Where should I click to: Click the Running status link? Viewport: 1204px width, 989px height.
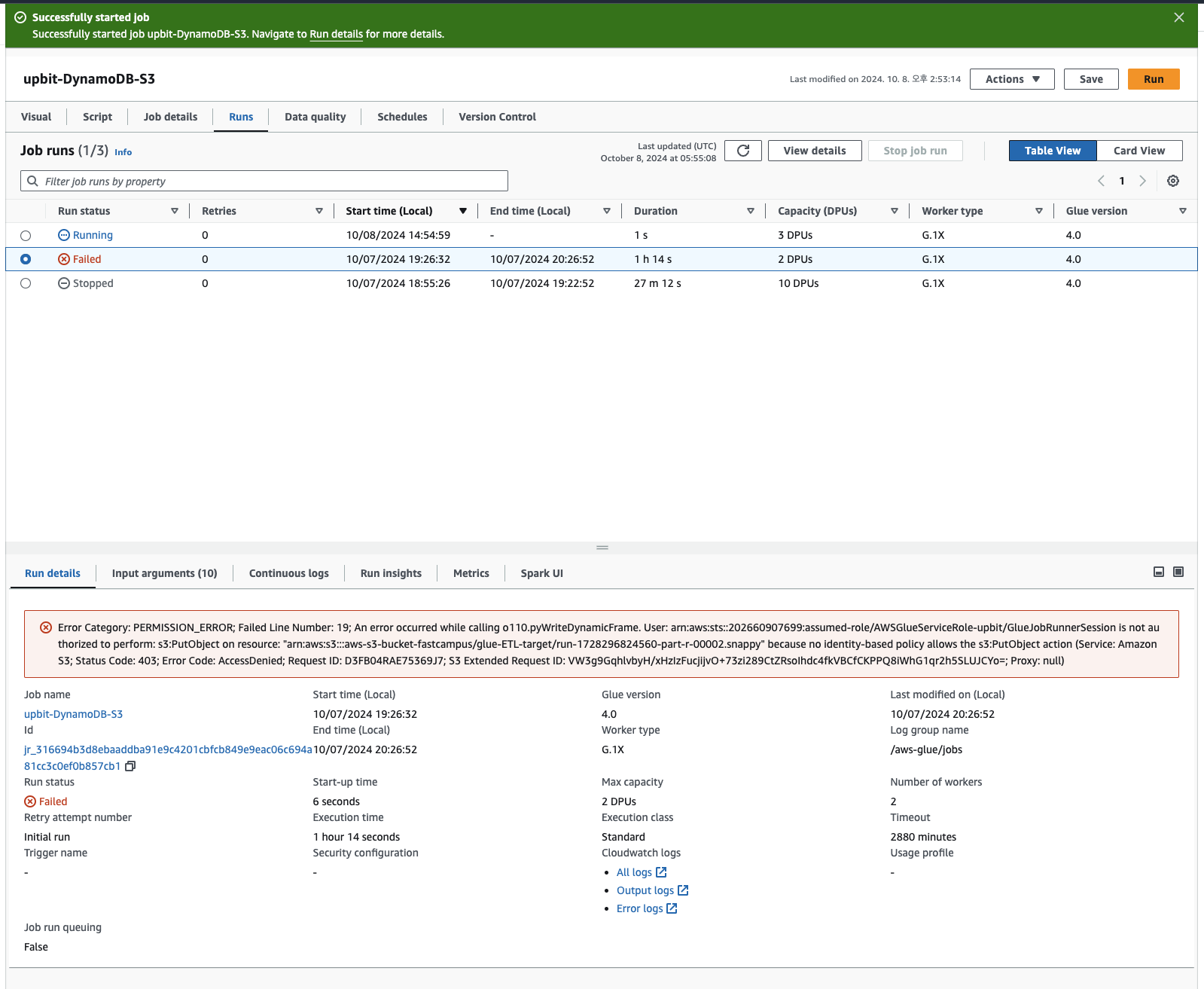click(93, 235)
